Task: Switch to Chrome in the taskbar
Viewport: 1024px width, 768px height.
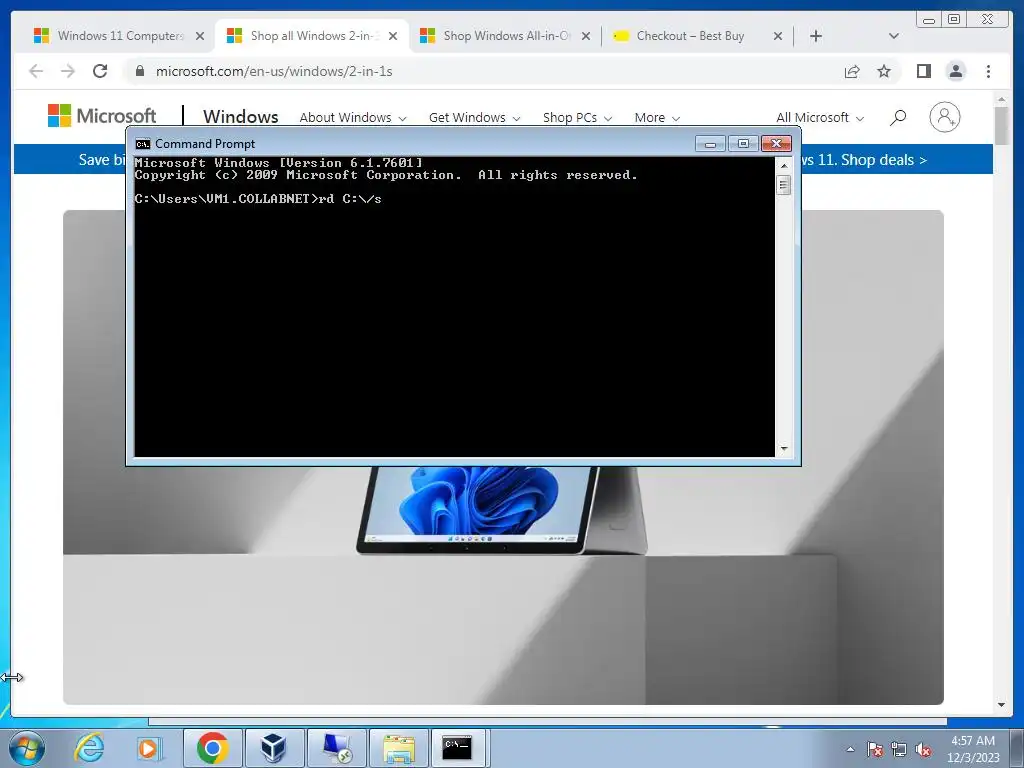Action: pyautogui.click(x=212, y=748)
